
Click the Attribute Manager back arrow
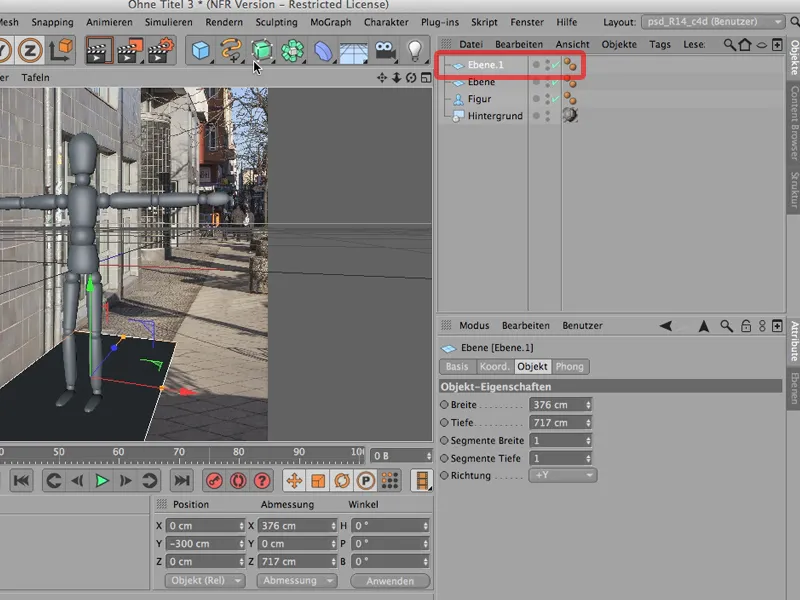(x=666, y=326)
